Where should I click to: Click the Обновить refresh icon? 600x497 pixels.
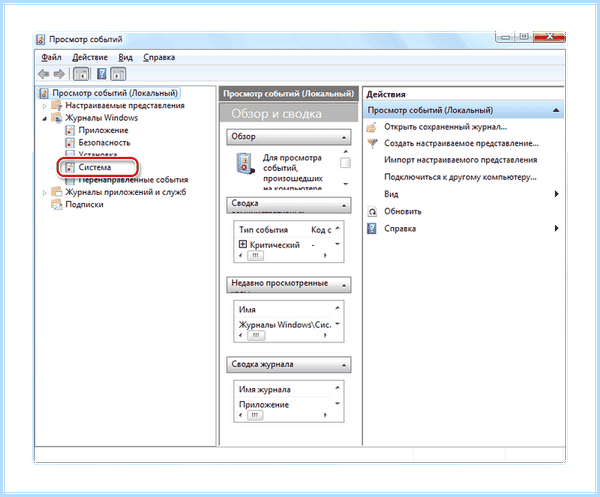372,211
